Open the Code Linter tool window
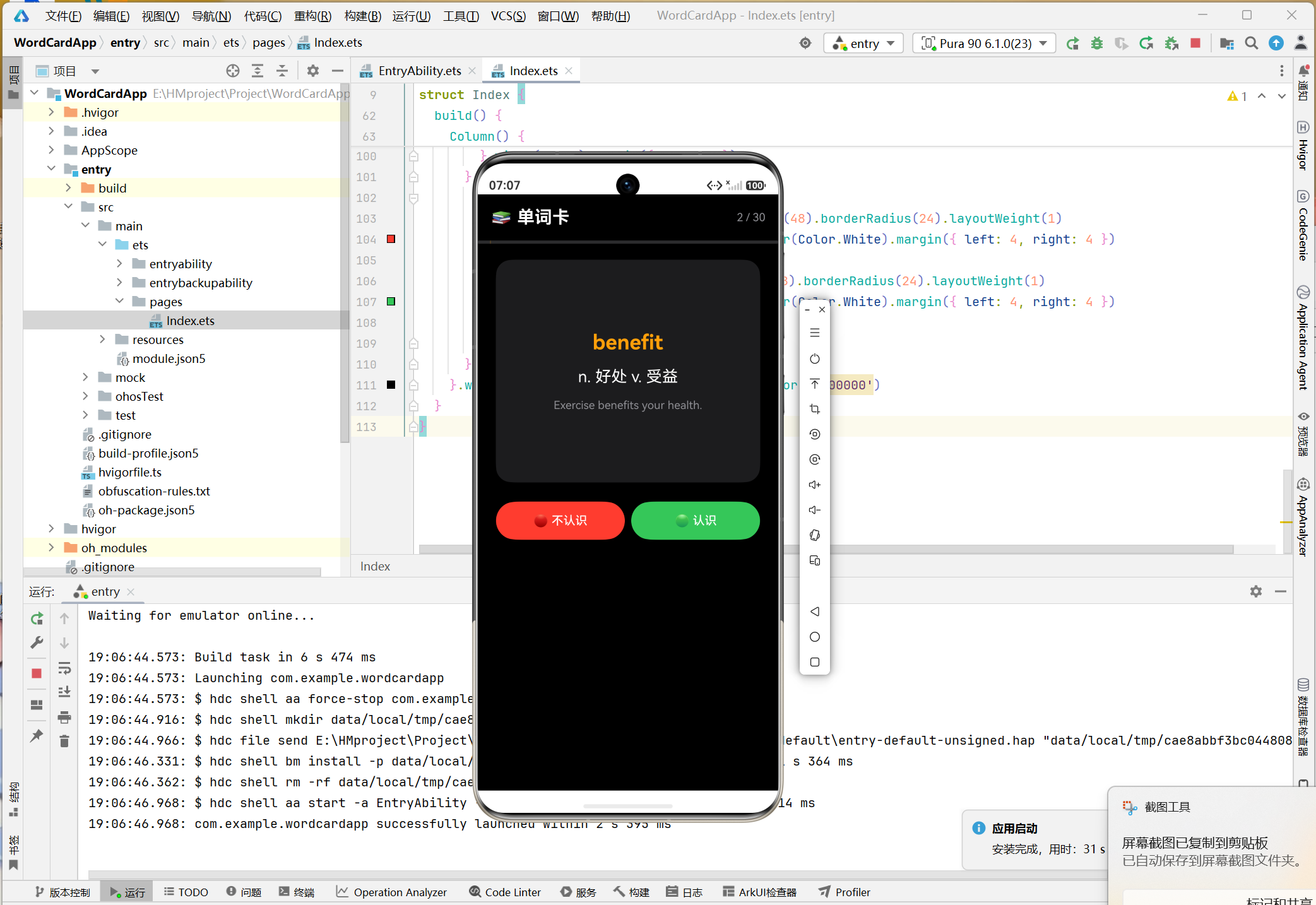This screenshot has width=1316, height=905. (x=505, y=892)
